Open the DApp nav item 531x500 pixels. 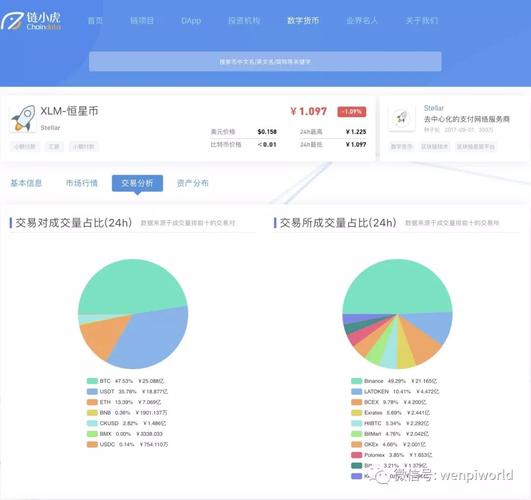pyautogui.click(x=191, y=21)
